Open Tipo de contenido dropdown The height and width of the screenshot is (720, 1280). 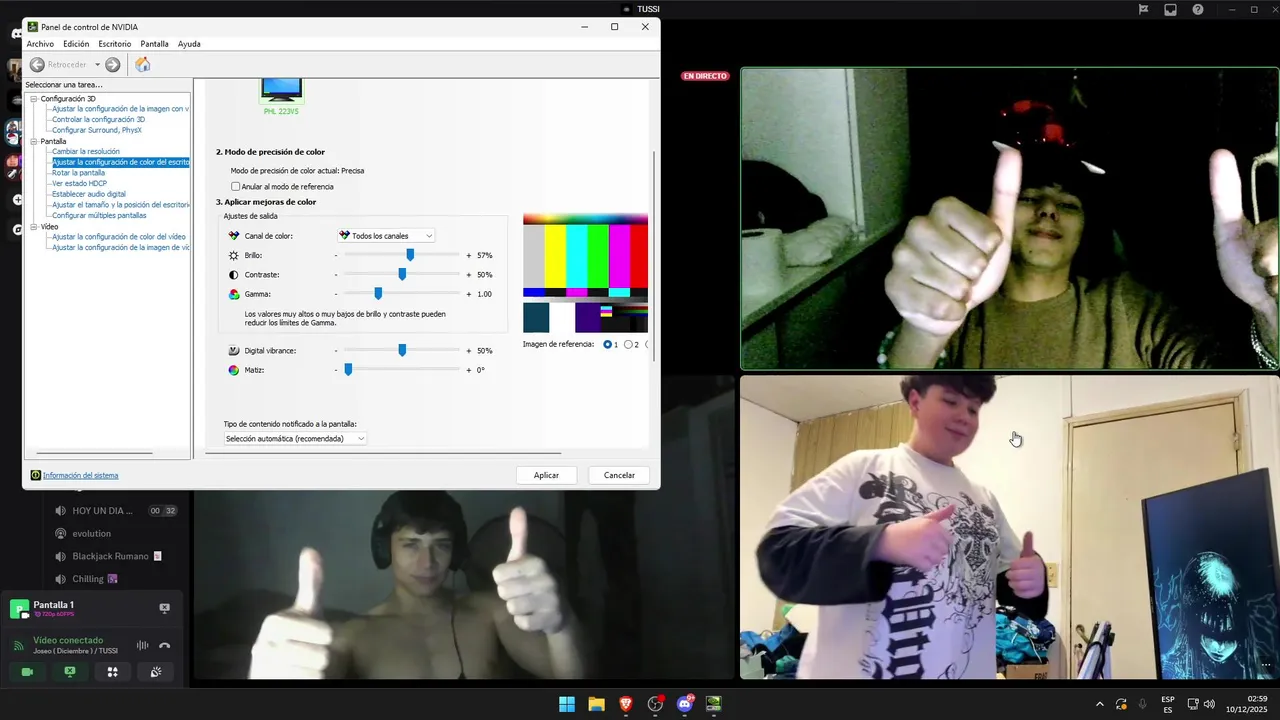[295, 438]
